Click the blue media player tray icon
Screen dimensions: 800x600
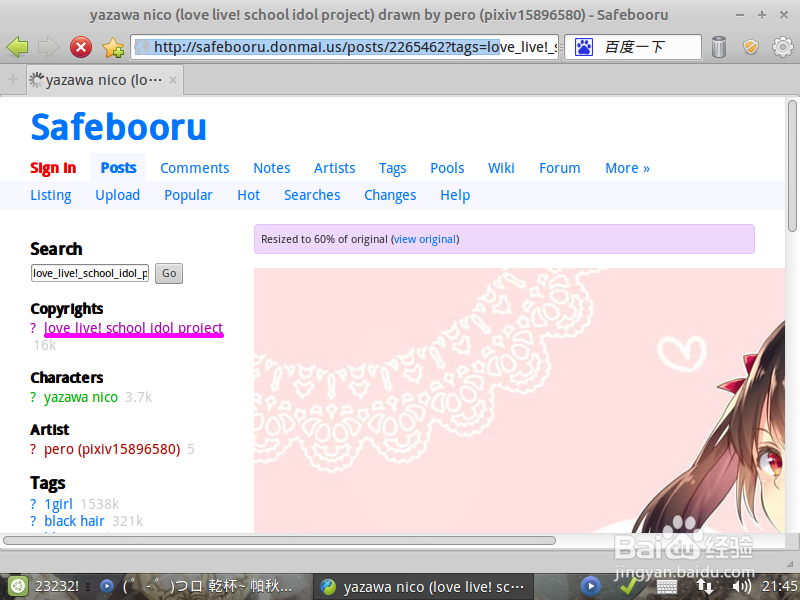click(x=591, y=586)
